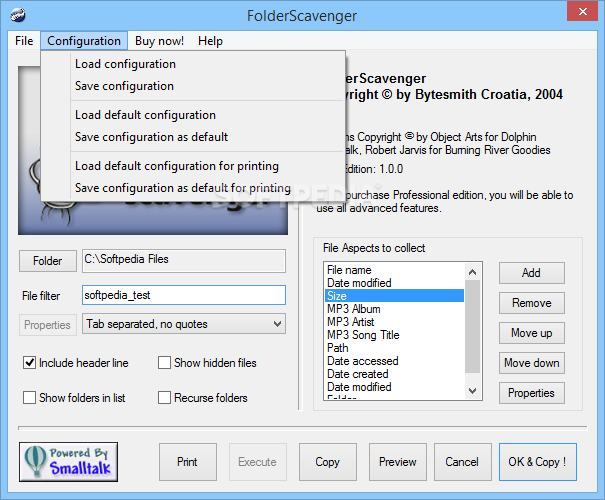The height and width of the screenshot is (500, 605).
Task: Choose Load configuration
Action: pyautogui.click(x=193, y=64)
